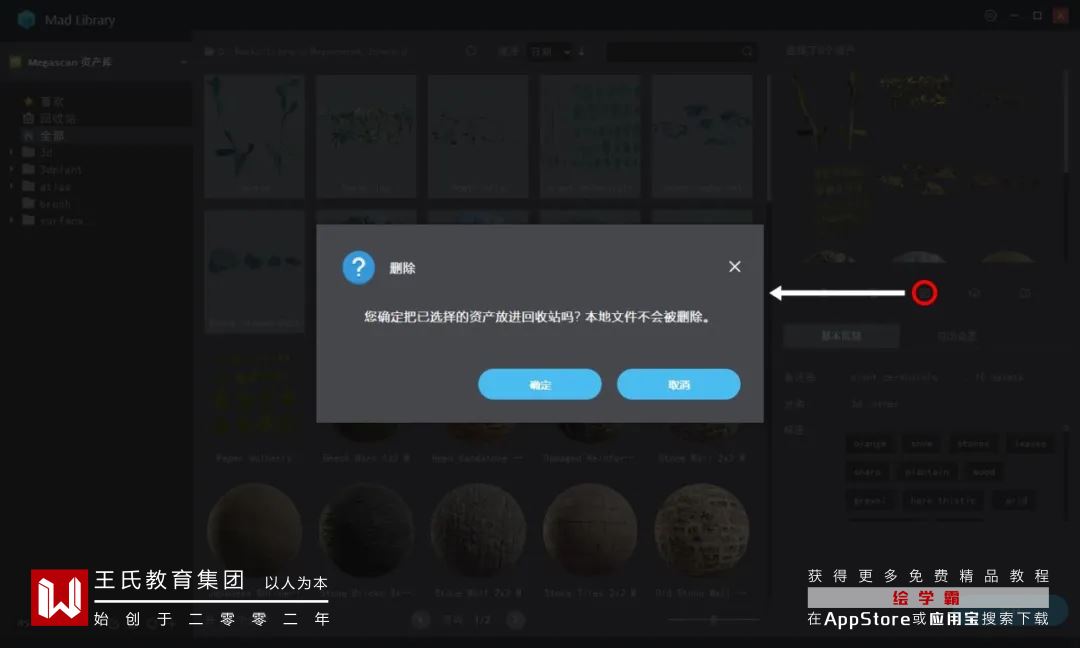Expand the 3d folder arrow
Viewport: 1080px width, 648px height.
click(x=10, y=152)
